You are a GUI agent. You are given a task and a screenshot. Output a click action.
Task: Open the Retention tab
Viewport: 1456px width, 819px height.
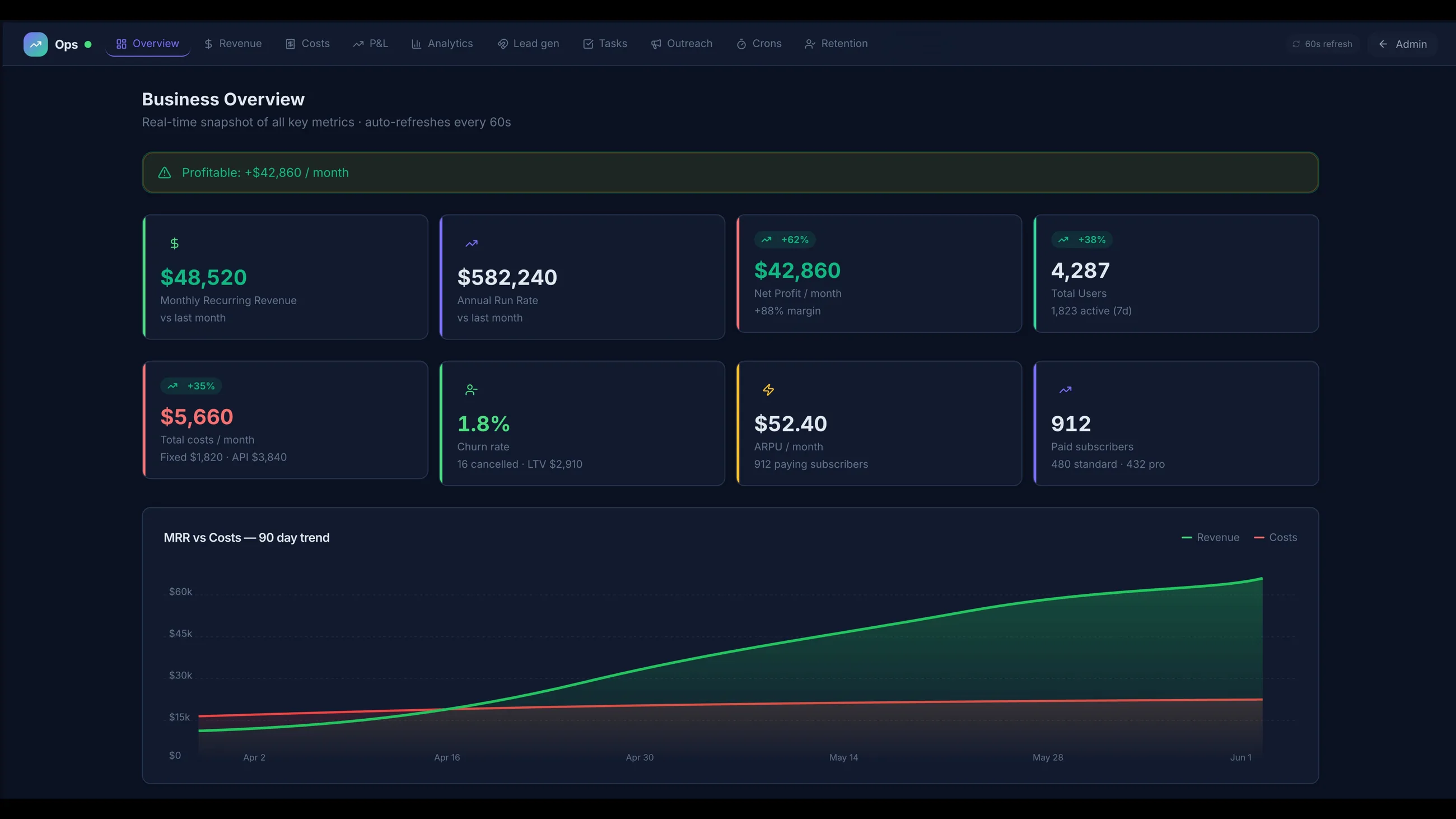837,44
